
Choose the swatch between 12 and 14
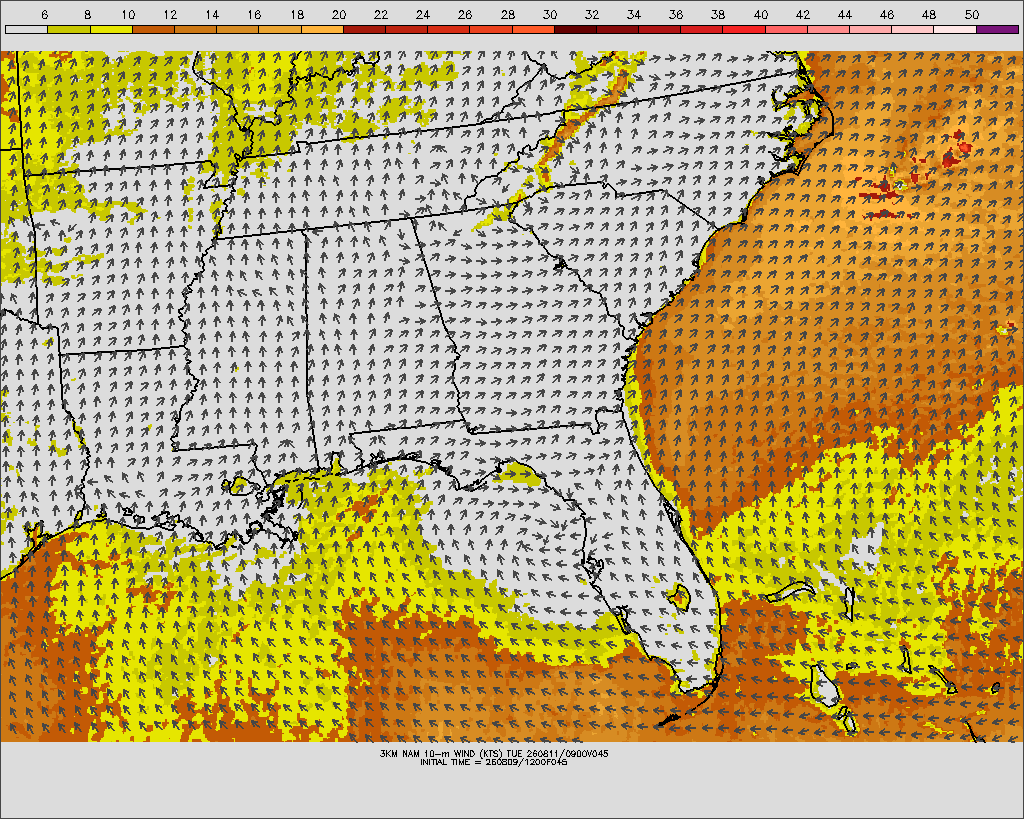(x=195, y=29)
